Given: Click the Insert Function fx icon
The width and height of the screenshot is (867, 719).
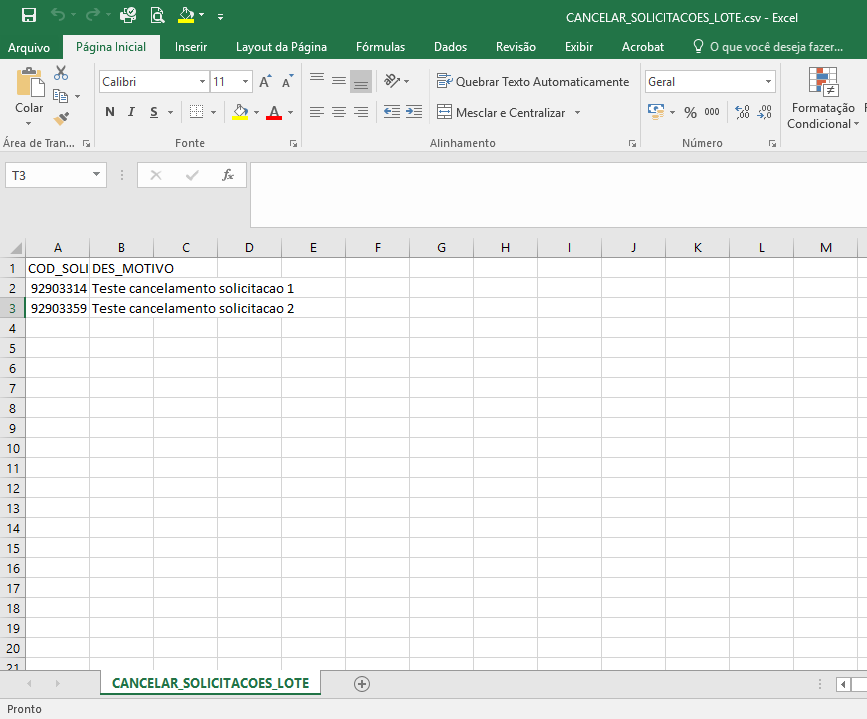Looking at the screenshot, I should pyautogui.click(x=228, y=175).
